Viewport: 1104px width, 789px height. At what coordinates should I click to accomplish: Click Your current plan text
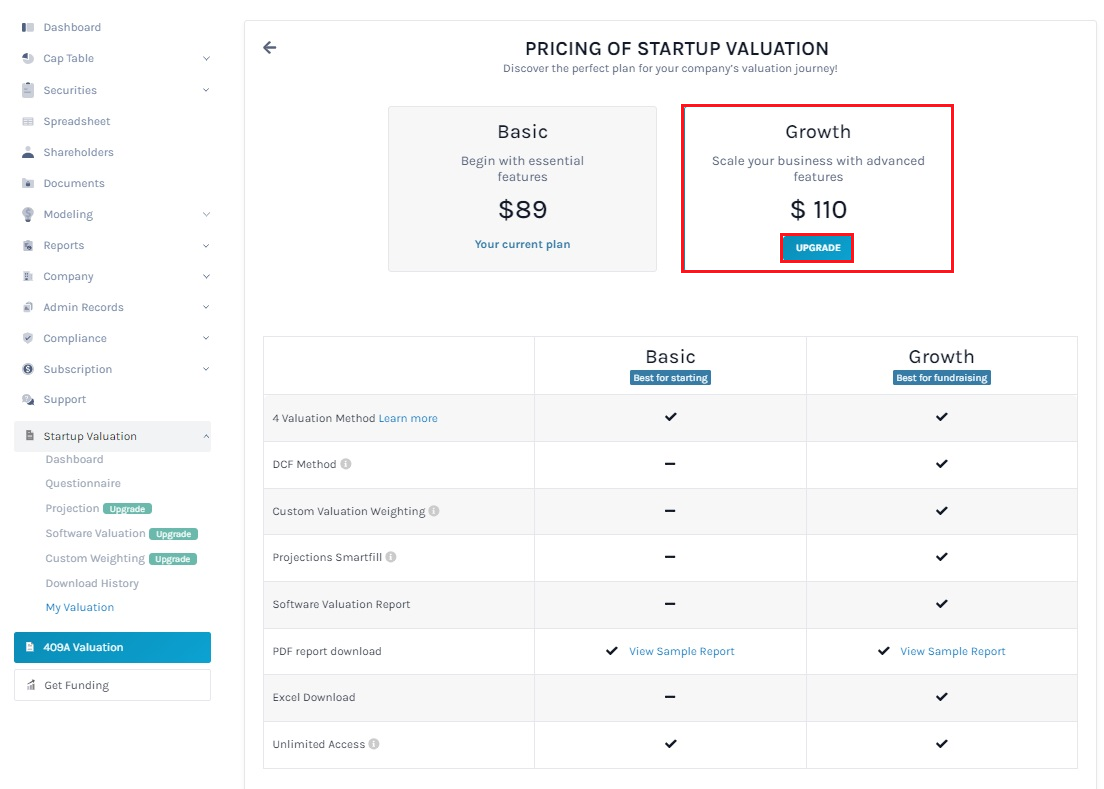point(522,244)
